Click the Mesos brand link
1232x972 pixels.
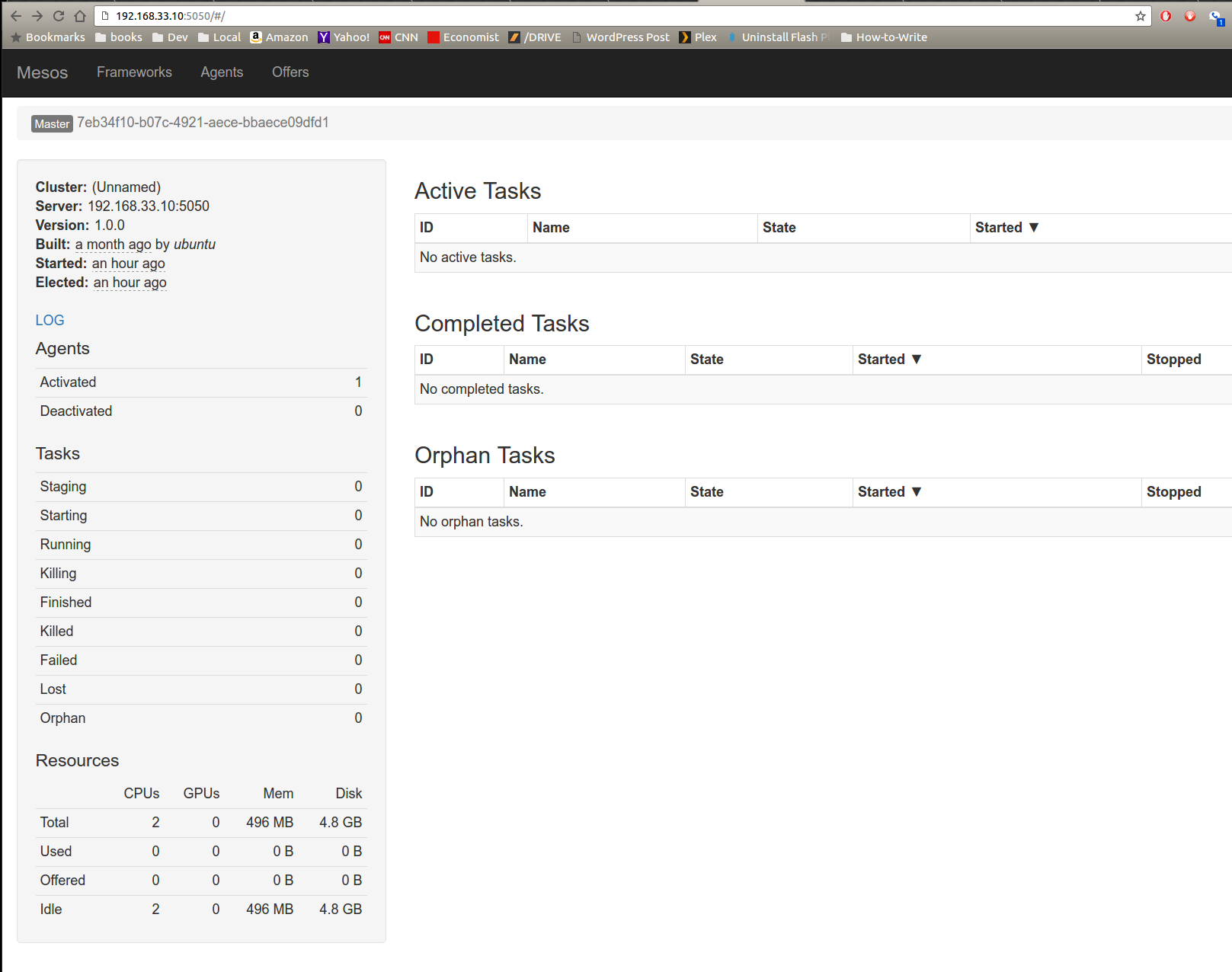pyautogui.click(x=42, y=72)
